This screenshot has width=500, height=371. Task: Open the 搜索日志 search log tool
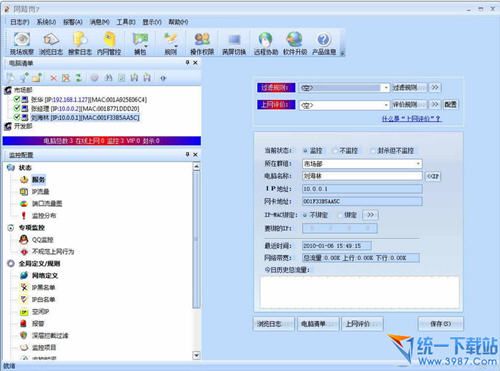coord(80,43)
